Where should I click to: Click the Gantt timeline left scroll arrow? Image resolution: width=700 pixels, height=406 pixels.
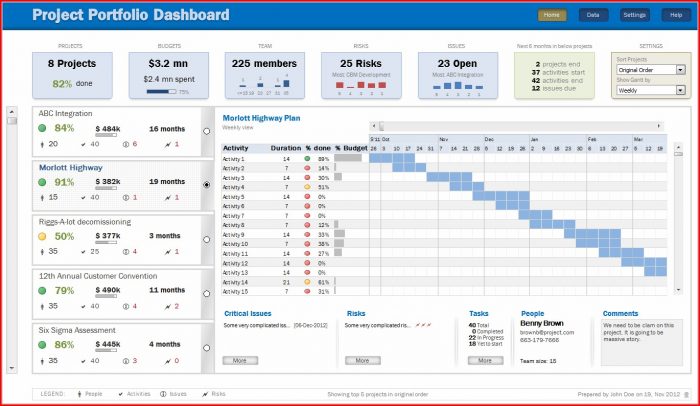point(374,126)
